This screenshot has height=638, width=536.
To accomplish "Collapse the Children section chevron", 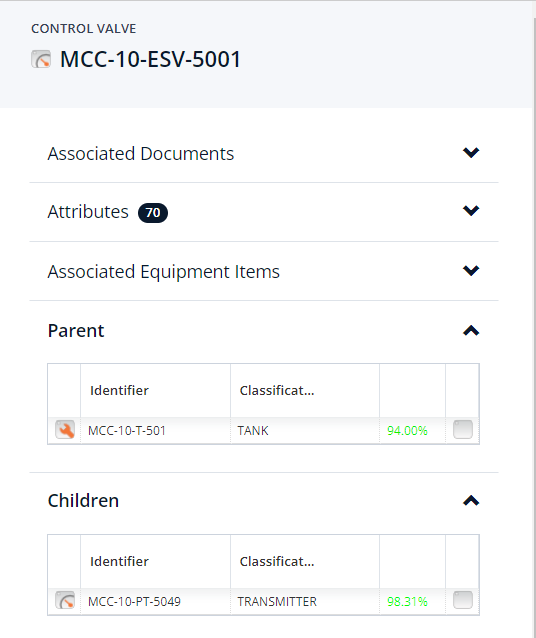I will [x=471, y=500].
